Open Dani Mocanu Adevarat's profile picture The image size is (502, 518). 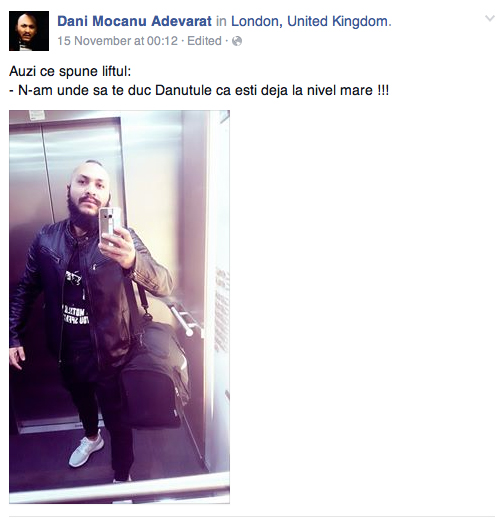[29, 31]
